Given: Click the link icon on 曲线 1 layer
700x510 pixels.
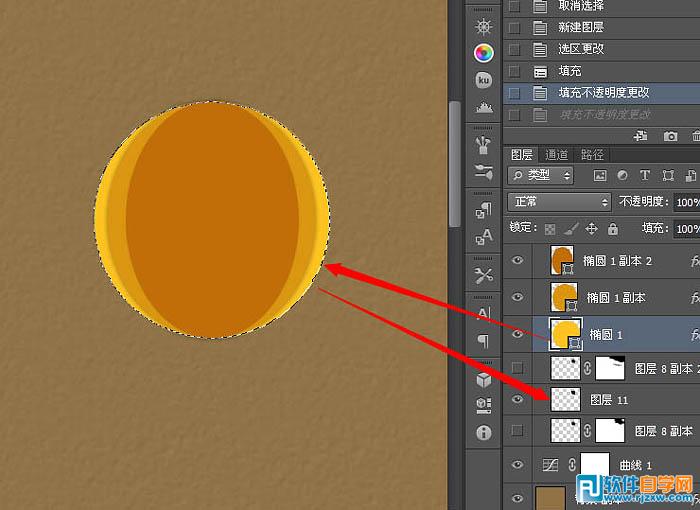Looking at the screenshot, I should pos(572,465).
